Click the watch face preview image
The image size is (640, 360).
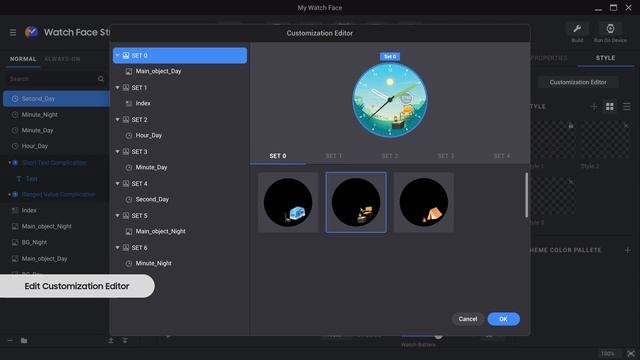pos(390,100)
